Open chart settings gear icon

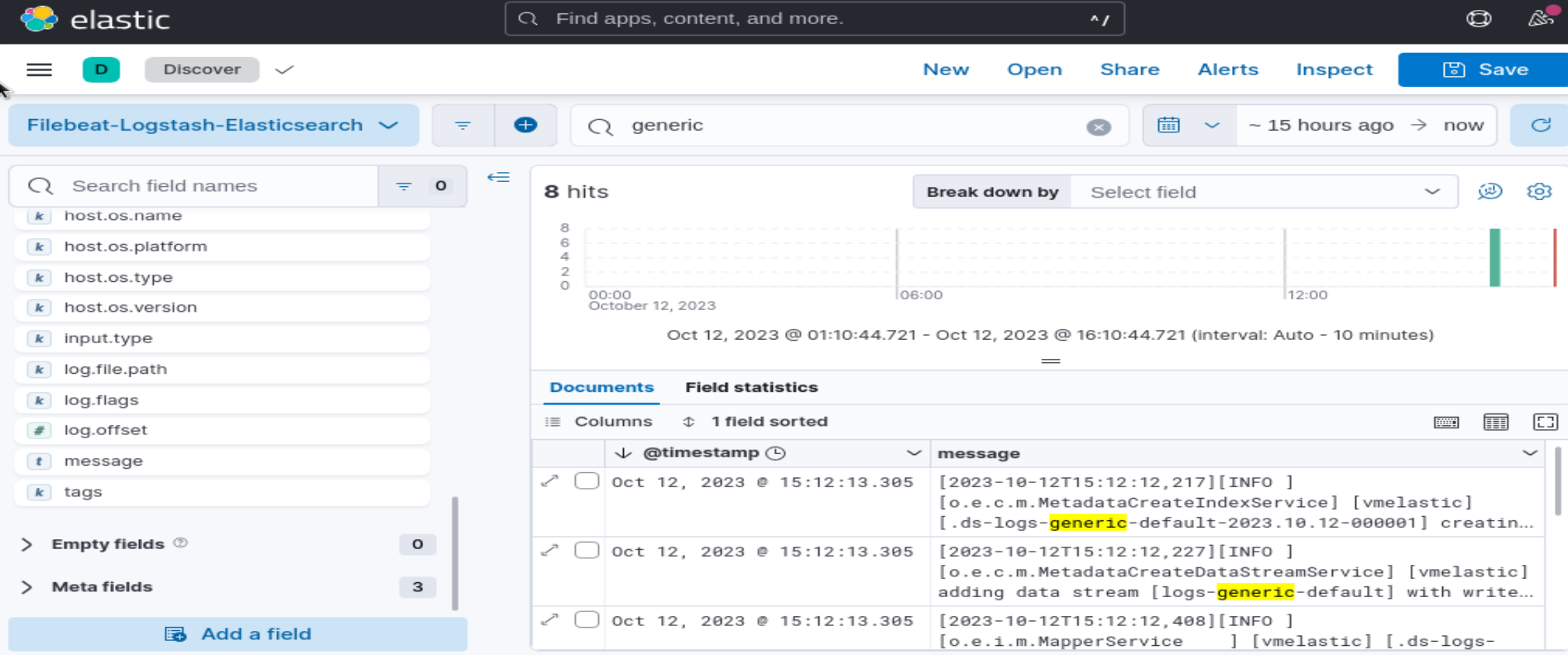pyautogui.click(x=1538, y=192)
